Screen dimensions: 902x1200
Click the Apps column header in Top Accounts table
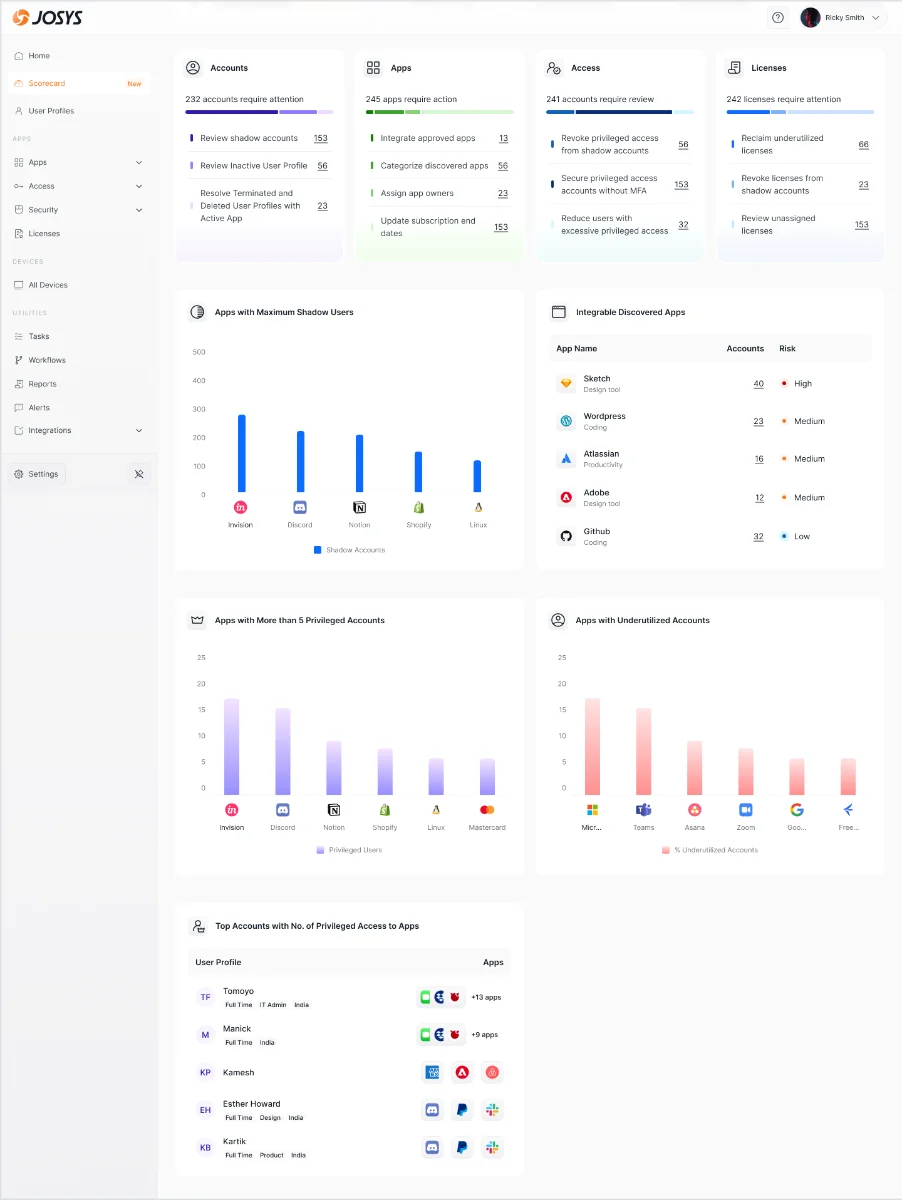[x=493, y=962]
